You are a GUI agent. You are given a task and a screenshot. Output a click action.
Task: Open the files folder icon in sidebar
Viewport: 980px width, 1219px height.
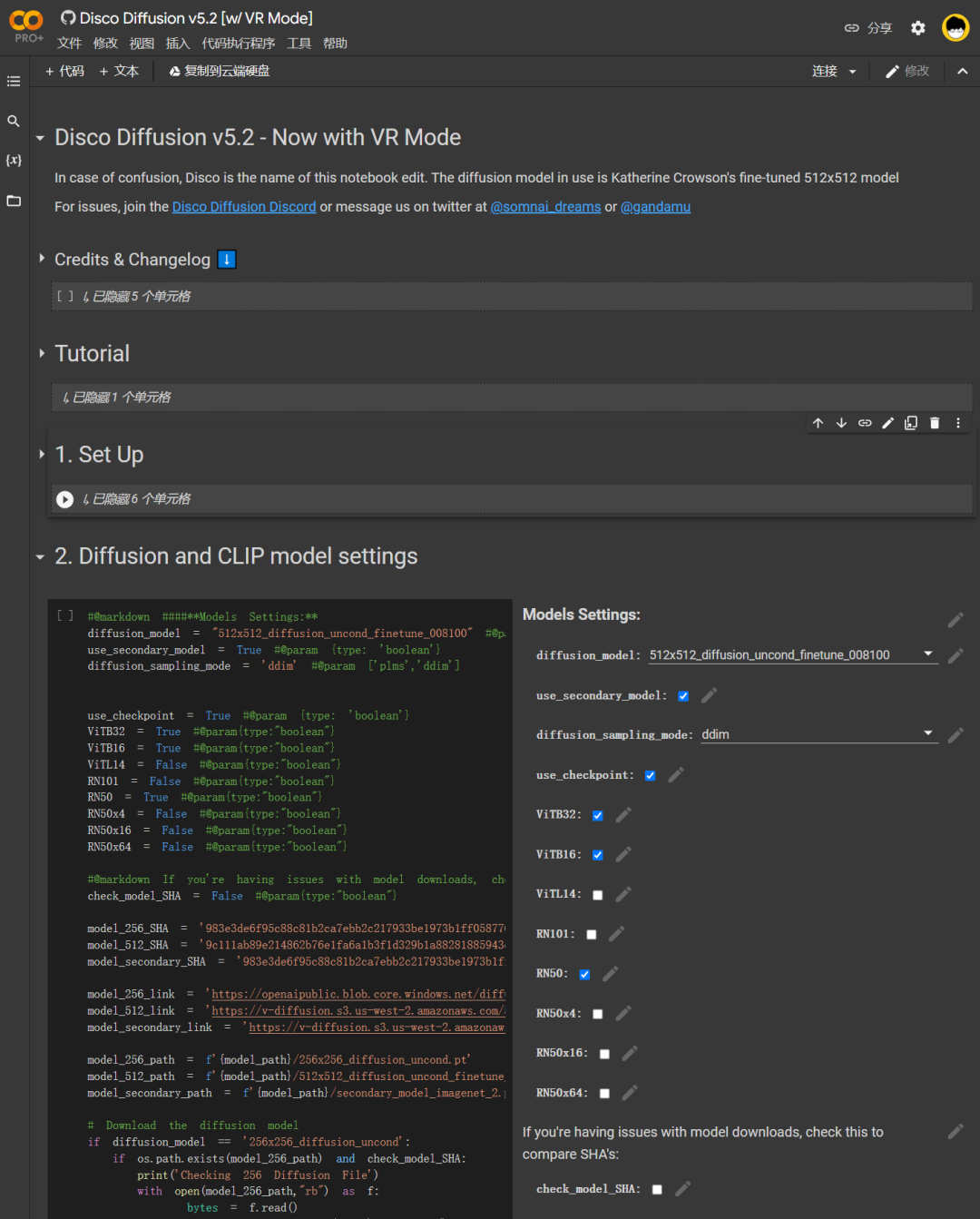point(14,201)
